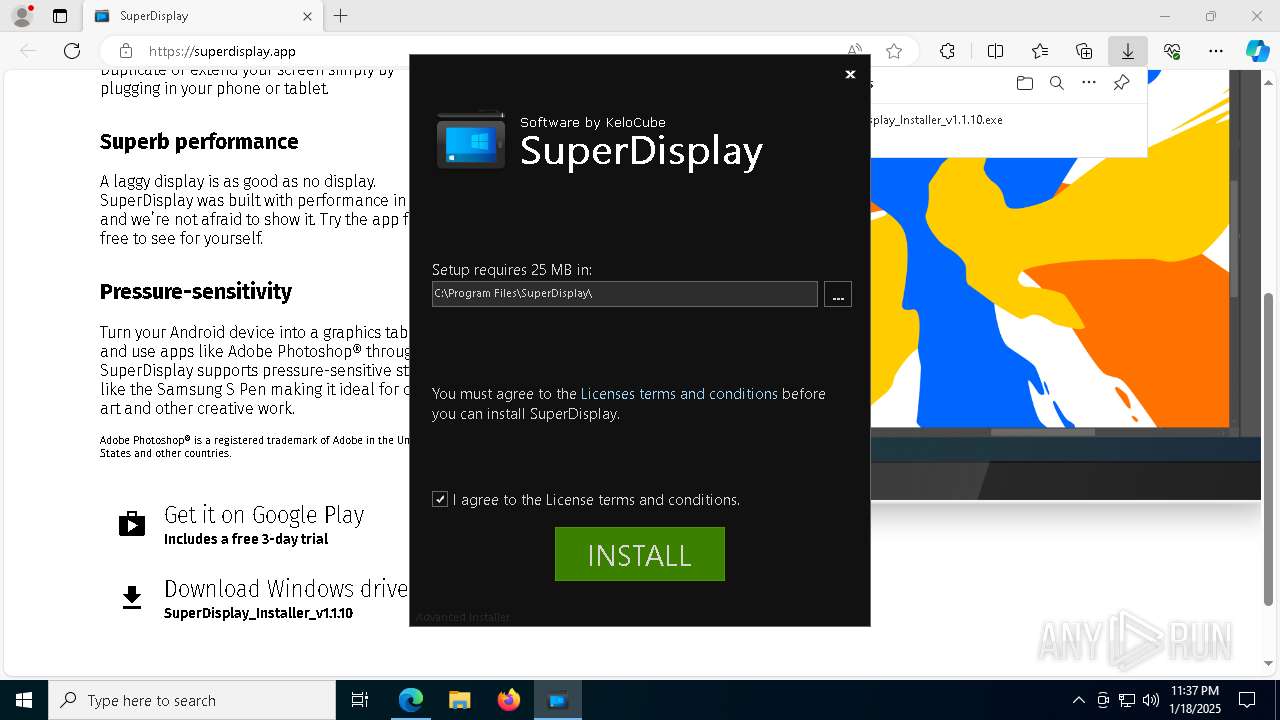The image size is (1280, 720).
Task: View site information lock icon
Action: 126,51
